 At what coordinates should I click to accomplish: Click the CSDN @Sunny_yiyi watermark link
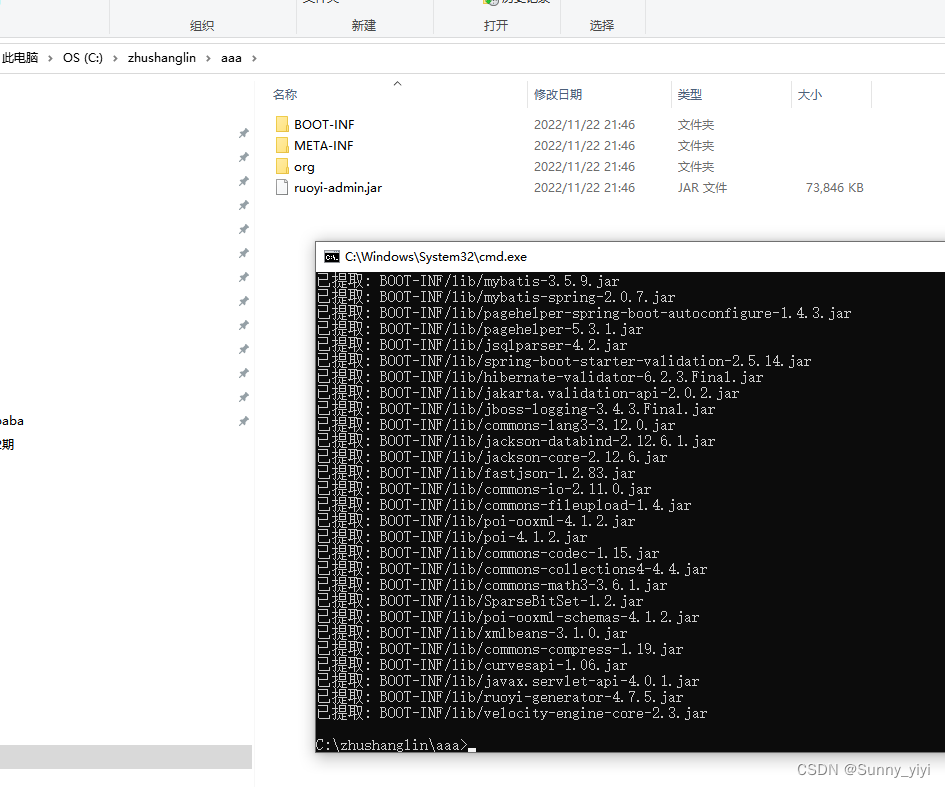pos(864,770)
